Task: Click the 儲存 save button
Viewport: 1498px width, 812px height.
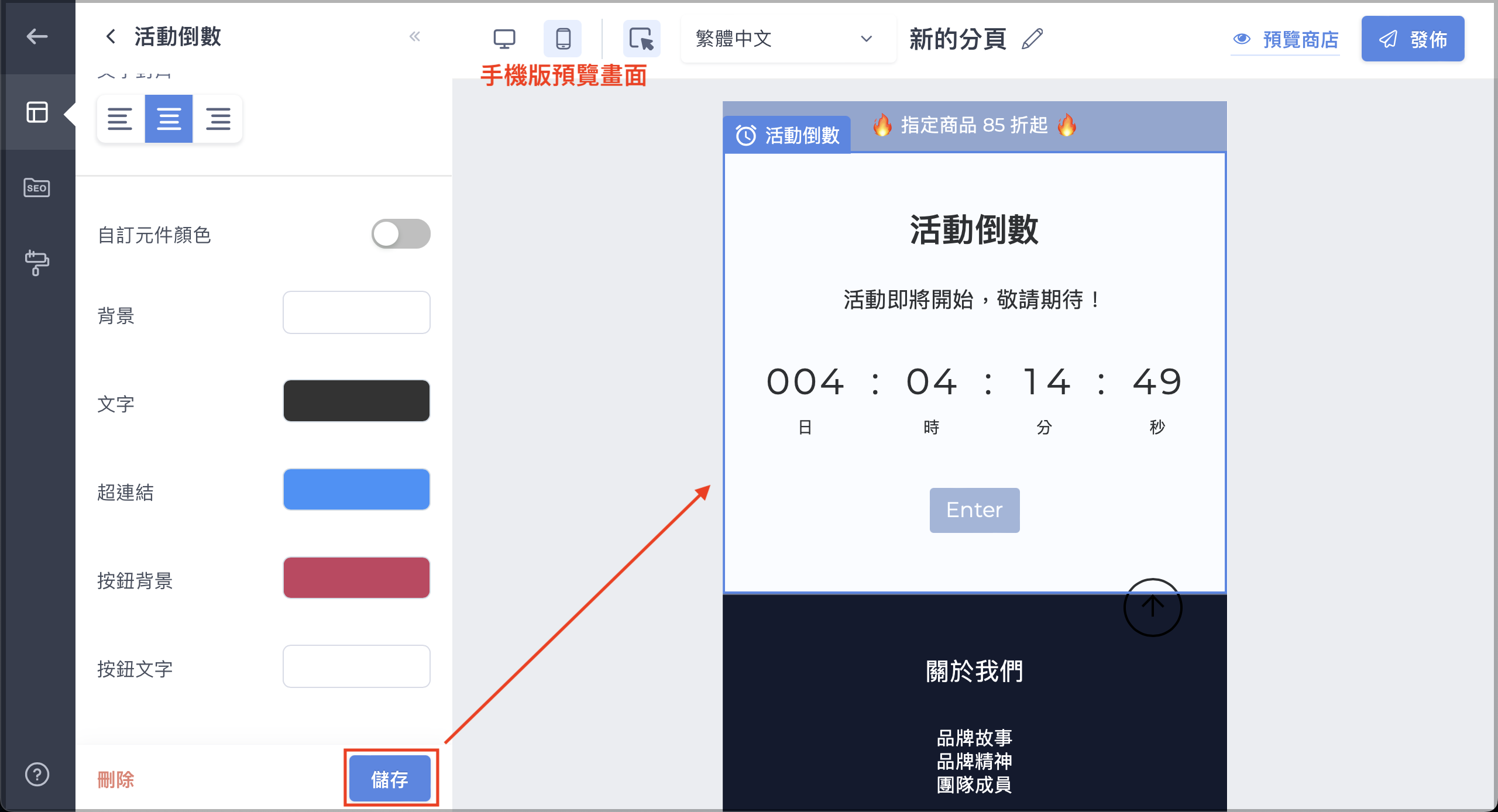Action: pyautogui.click(x=390, y=779)
